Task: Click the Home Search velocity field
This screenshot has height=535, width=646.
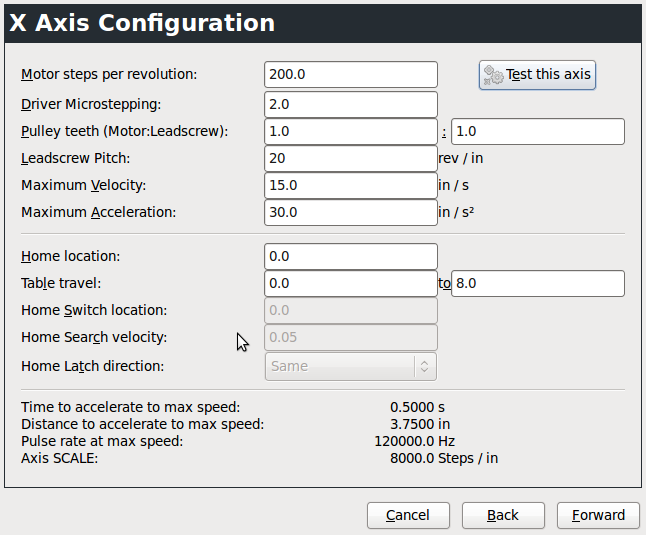Action: click(351, 337)
